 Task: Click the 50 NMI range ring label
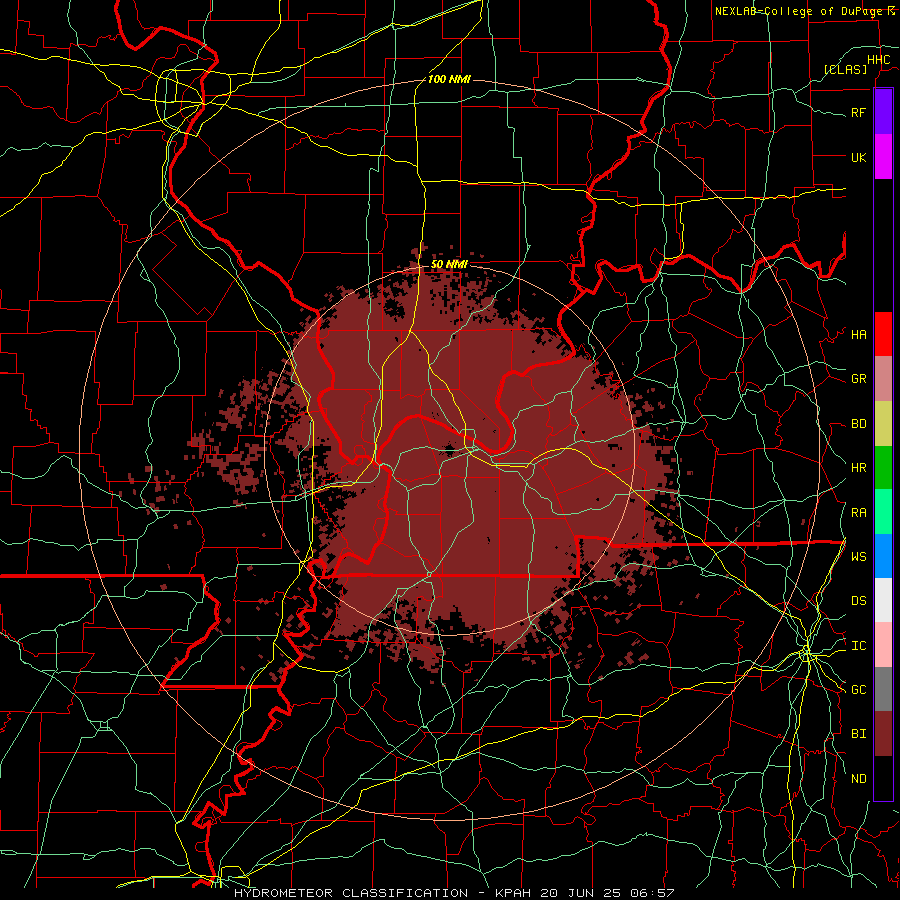(449, 264)
